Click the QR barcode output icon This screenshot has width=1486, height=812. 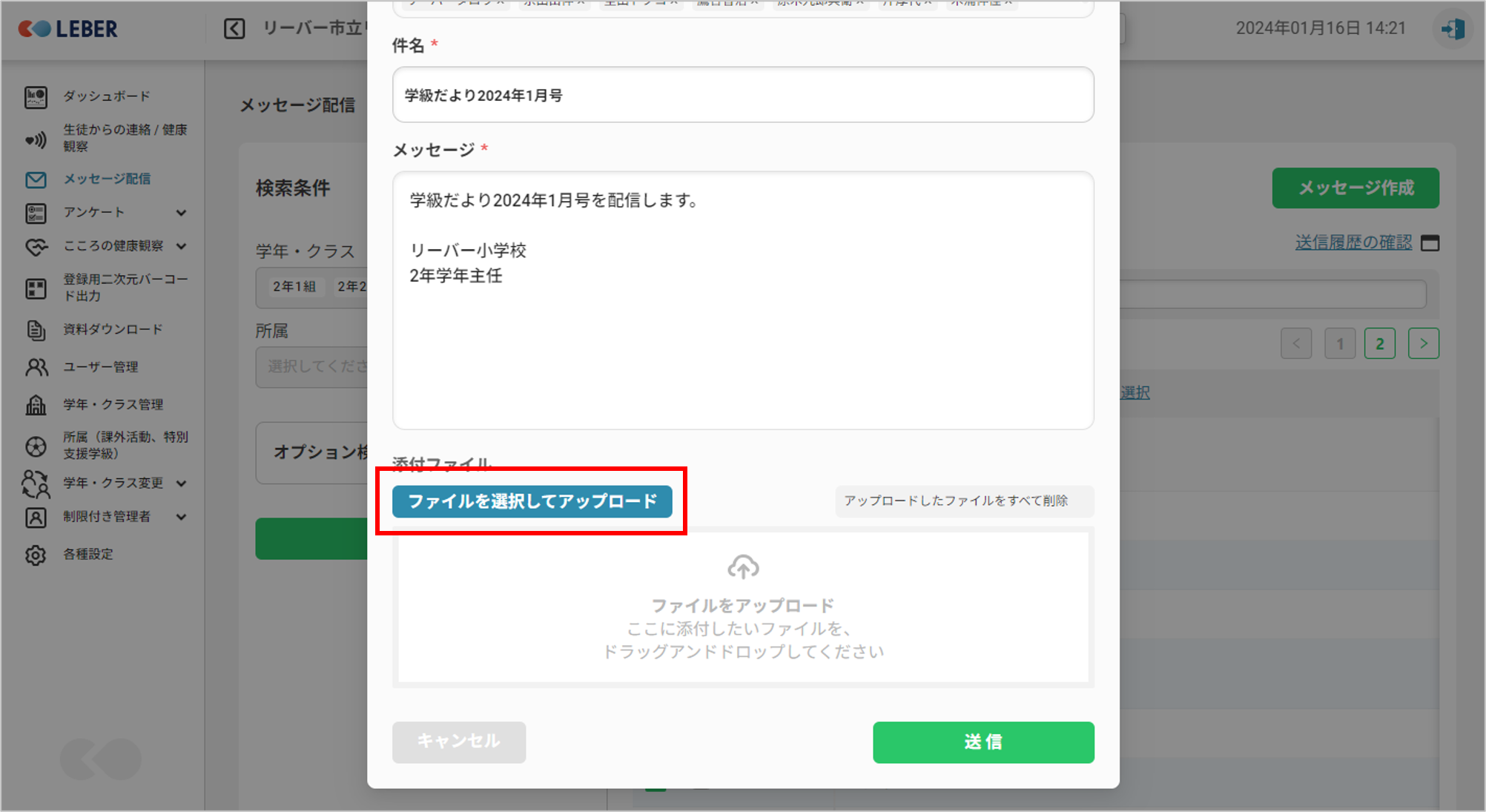click(x=36, y=288)
